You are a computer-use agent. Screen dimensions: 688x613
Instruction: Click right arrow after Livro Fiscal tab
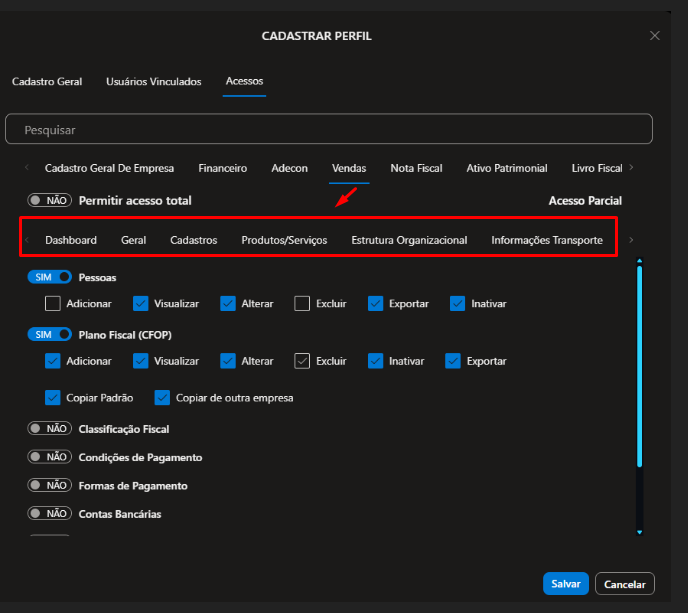point(631,168)
